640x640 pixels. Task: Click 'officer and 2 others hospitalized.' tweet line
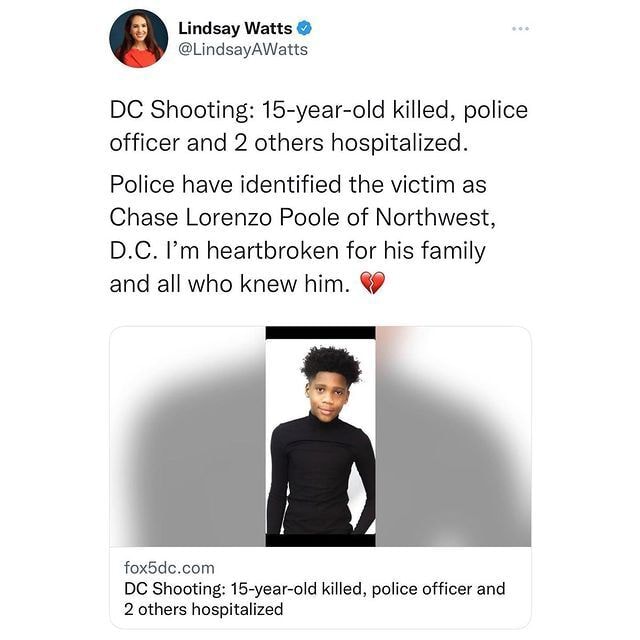[x=288, y=143]
